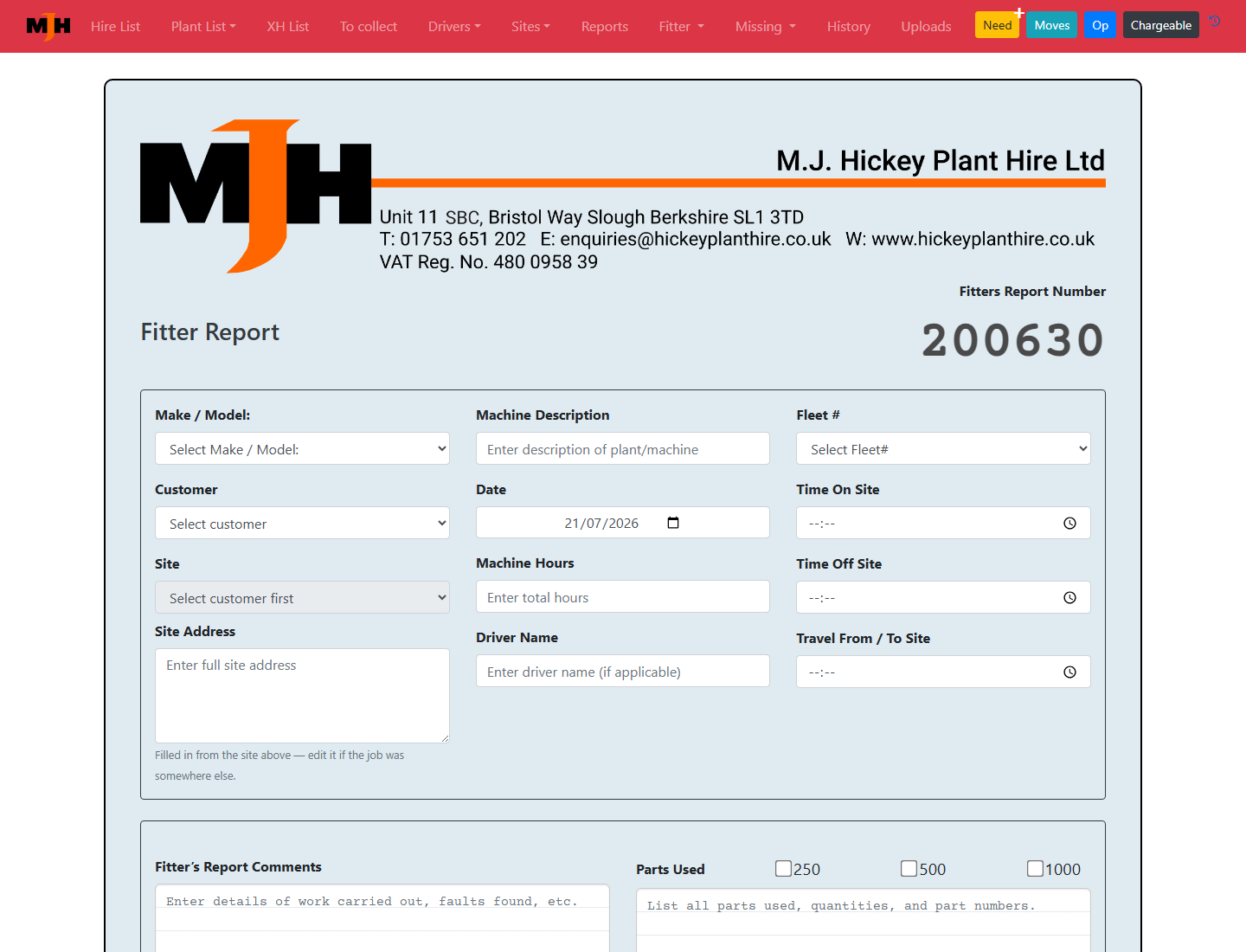Click the VAT Reg. No. 480 0958 39 text
Image resolution: width=1246 pixels, height=952 pixels.
[489, 262]
